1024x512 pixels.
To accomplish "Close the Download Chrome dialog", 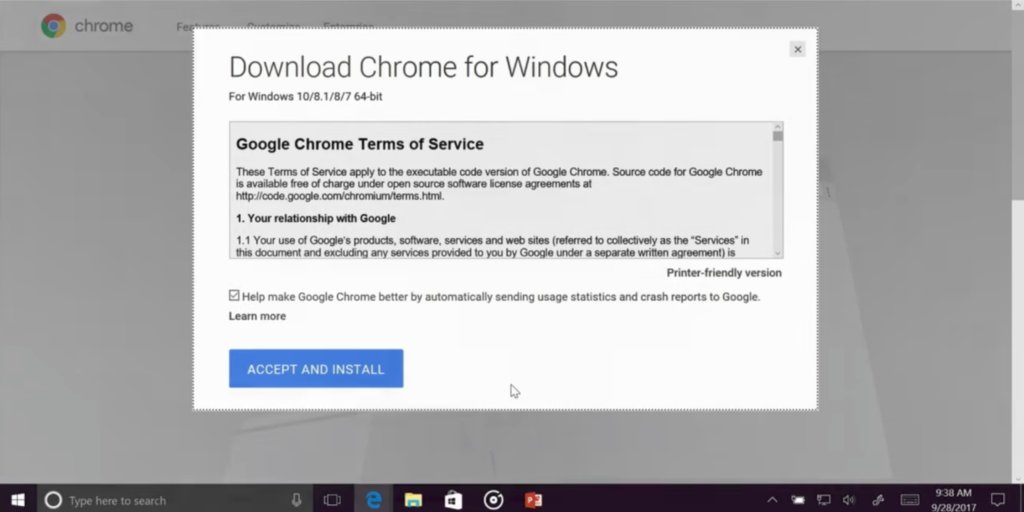I will (797, 49).
